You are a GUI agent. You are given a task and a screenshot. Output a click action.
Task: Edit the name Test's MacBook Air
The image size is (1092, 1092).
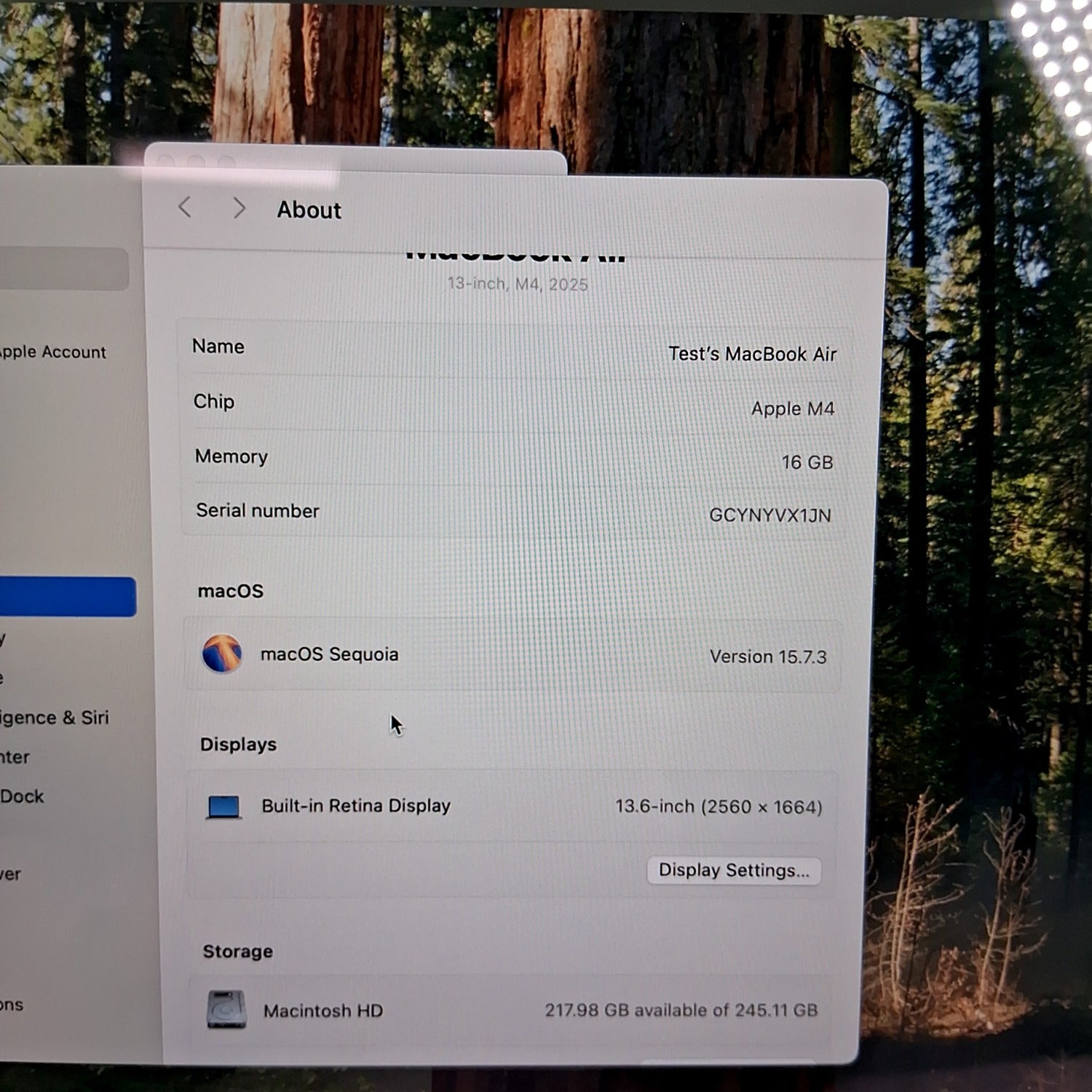[752, 354]
